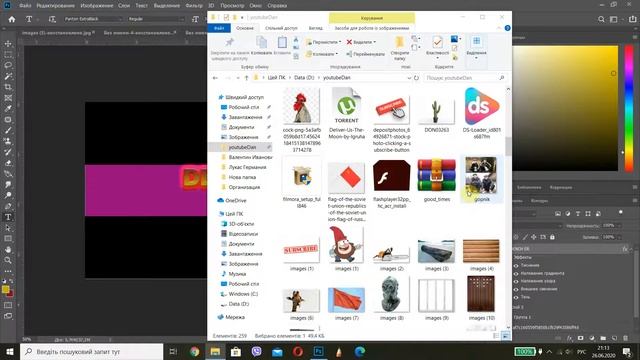The width and height of the screenshot is (640, 360).
Task: Select the Move tool in Photoshop toolbar
Action: (8, 43)
